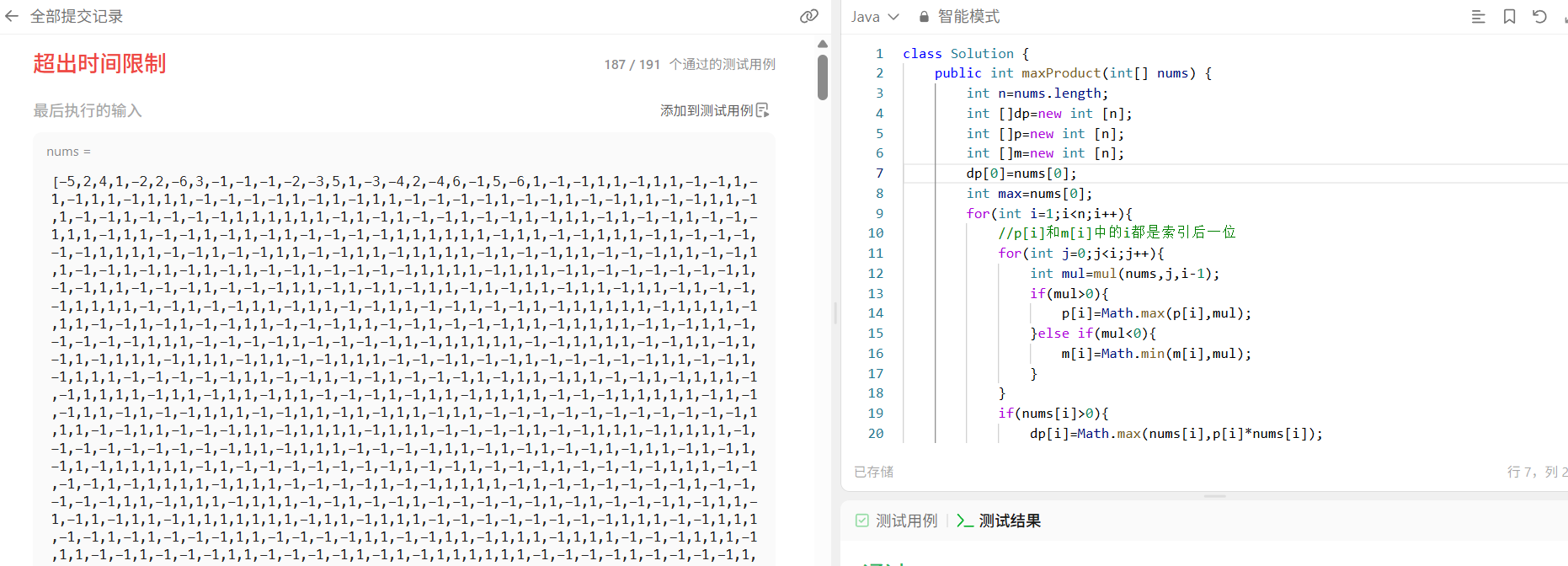
Task: Click the 187 / 191 passed testcases count
Action: point(632,64)
